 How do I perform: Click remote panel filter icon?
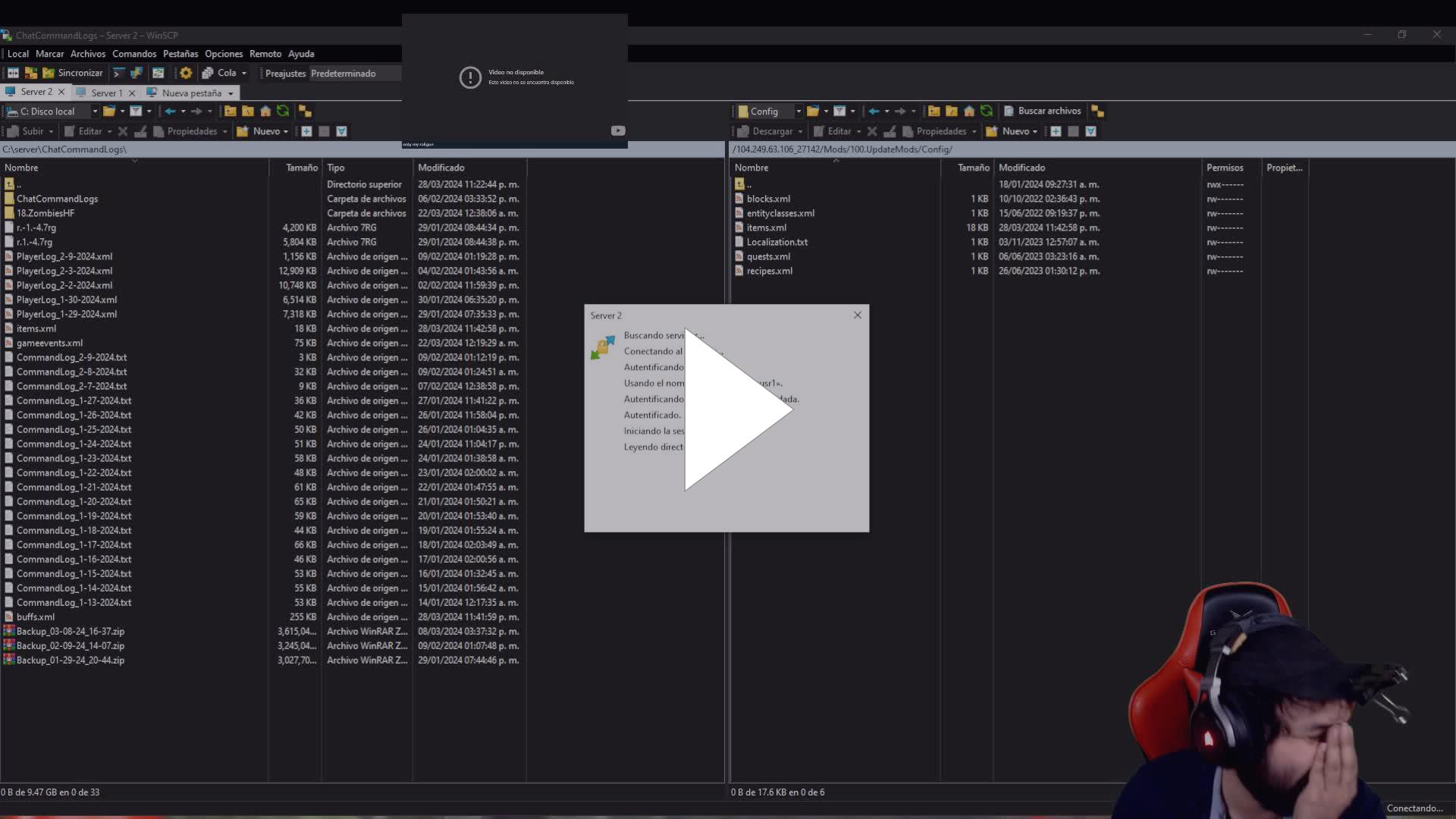tap(839, 111)
